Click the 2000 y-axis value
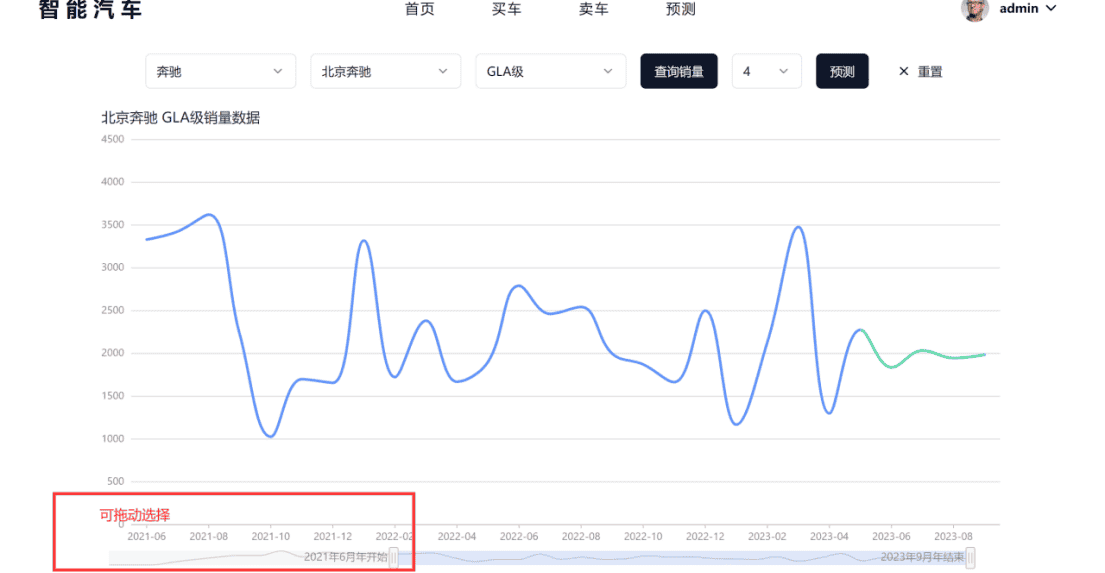The width and height of the screenshot is (1105, 573). [x=113, y=352]
